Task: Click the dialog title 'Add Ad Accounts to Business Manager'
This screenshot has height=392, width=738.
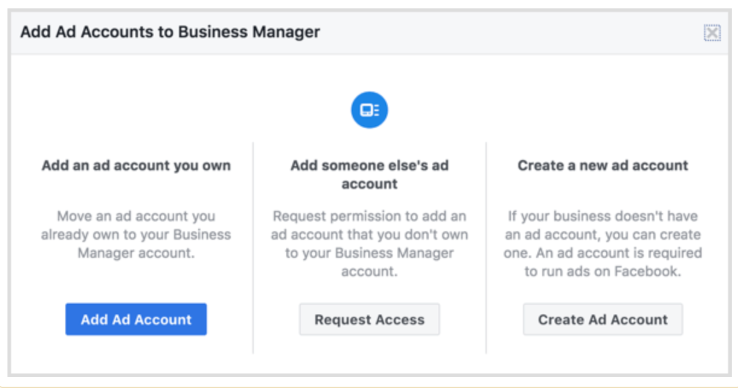Action: point(170,32)
